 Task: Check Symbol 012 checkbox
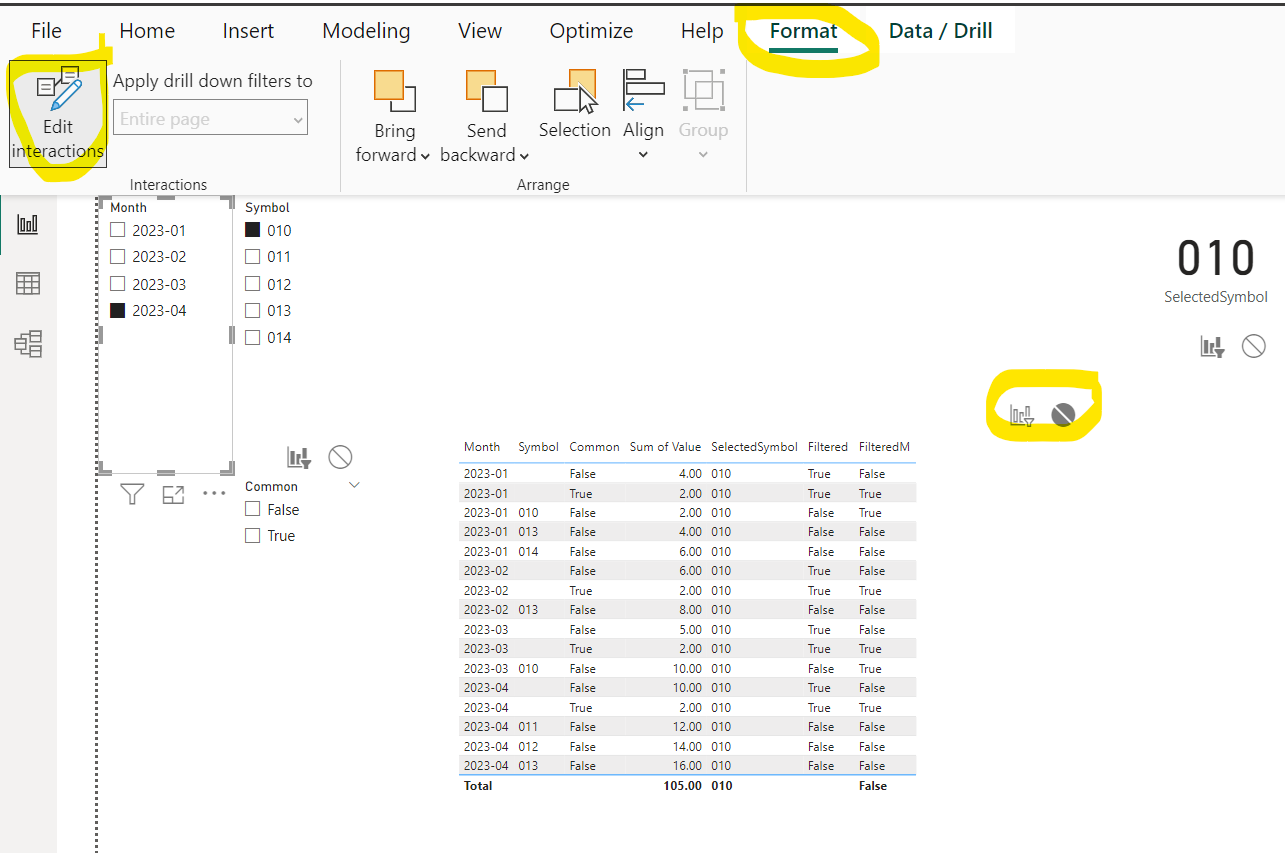(253, 284)
